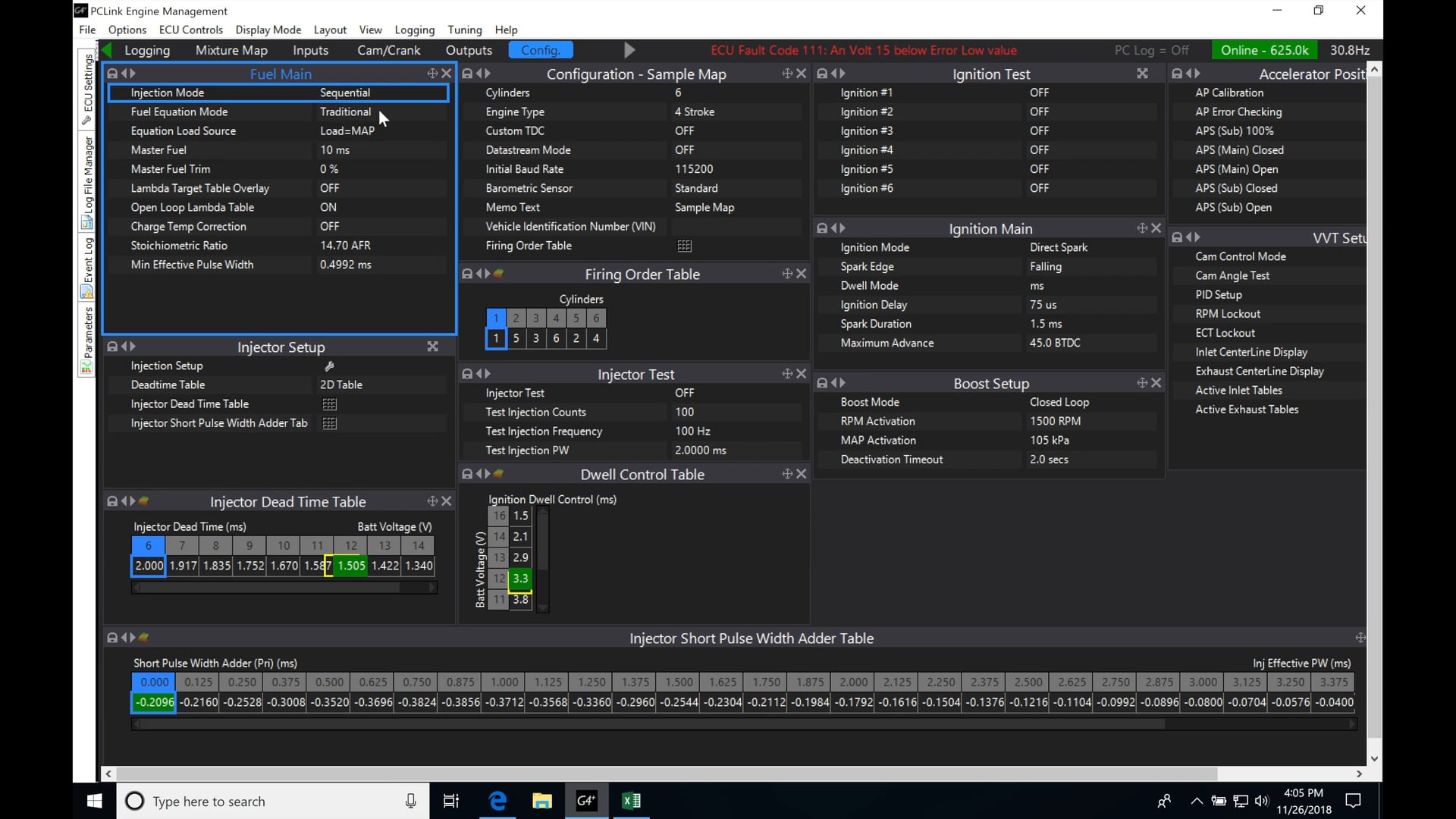The image size is (1456, 819).
Task: Click the wrench icon next to Injection Setup
Action: pyautogui.click(x=329, y=366)
